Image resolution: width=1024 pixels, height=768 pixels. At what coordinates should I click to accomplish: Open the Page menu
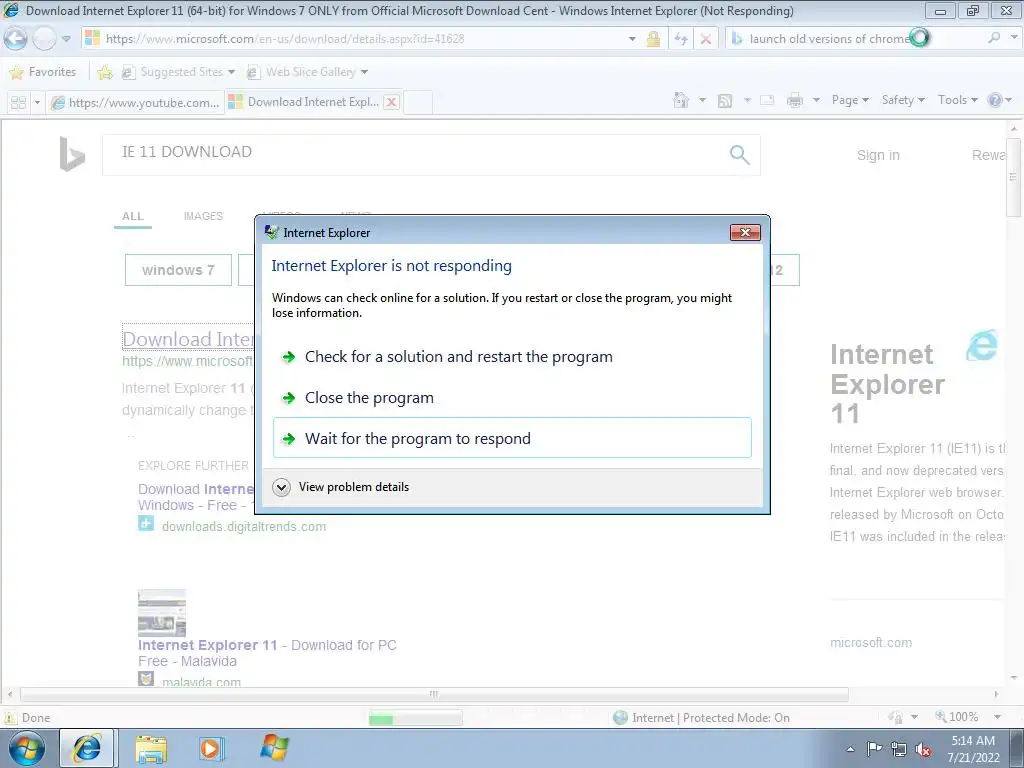coord(850,100)
